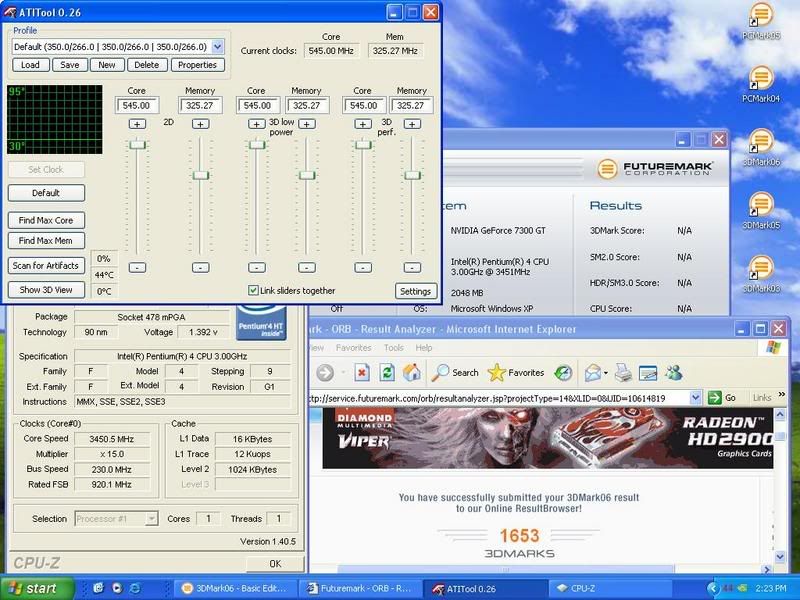Click the scroll down arrow in Internet Explorer
The width and height of the screenshot is (800, 600).
click(x=780, y=556)
